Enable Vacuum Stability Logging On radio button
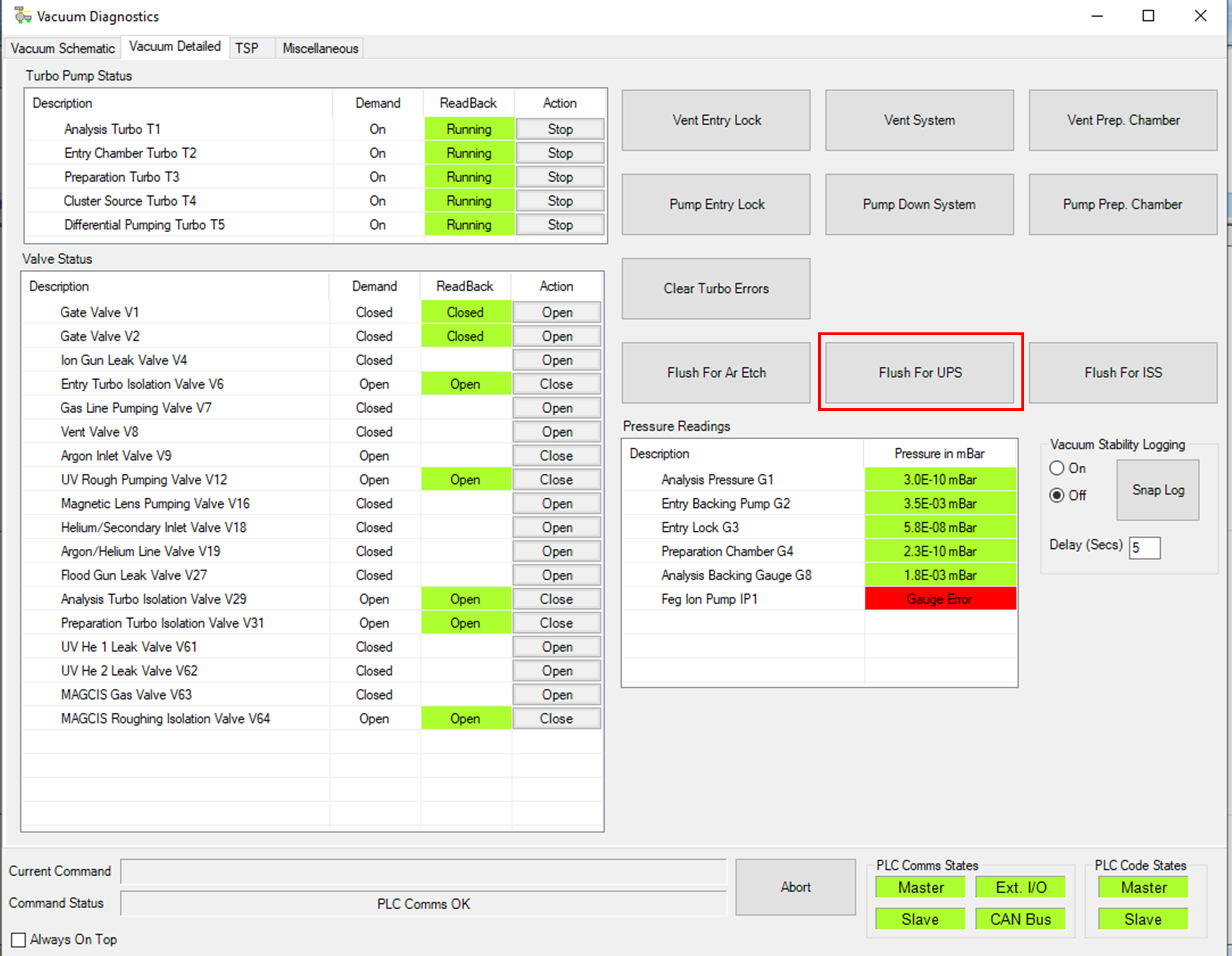The image size is (1232, 956). coord(1057,468)
